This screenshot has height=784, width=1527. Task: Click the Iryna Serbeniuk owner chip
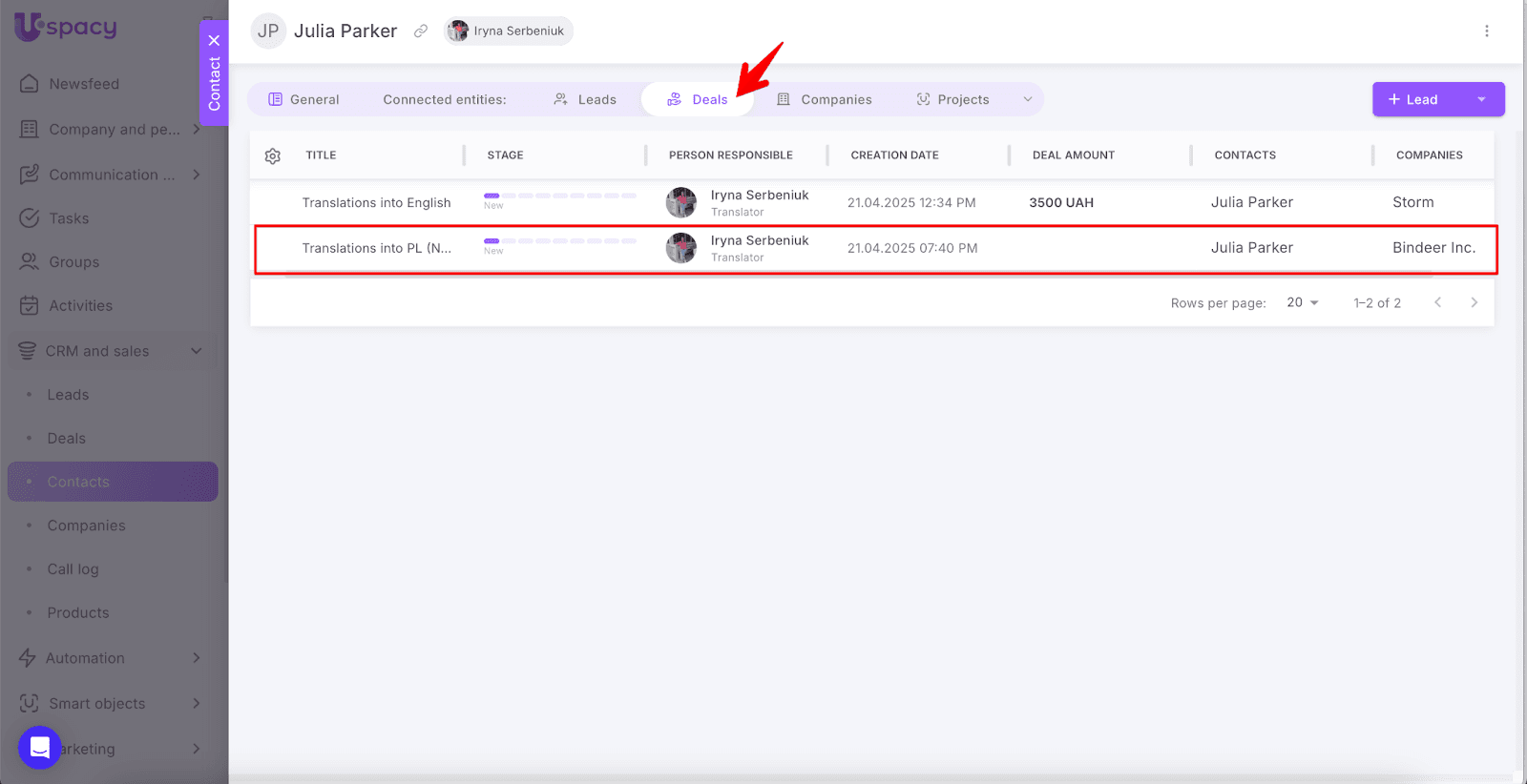[x=509, y=31]
